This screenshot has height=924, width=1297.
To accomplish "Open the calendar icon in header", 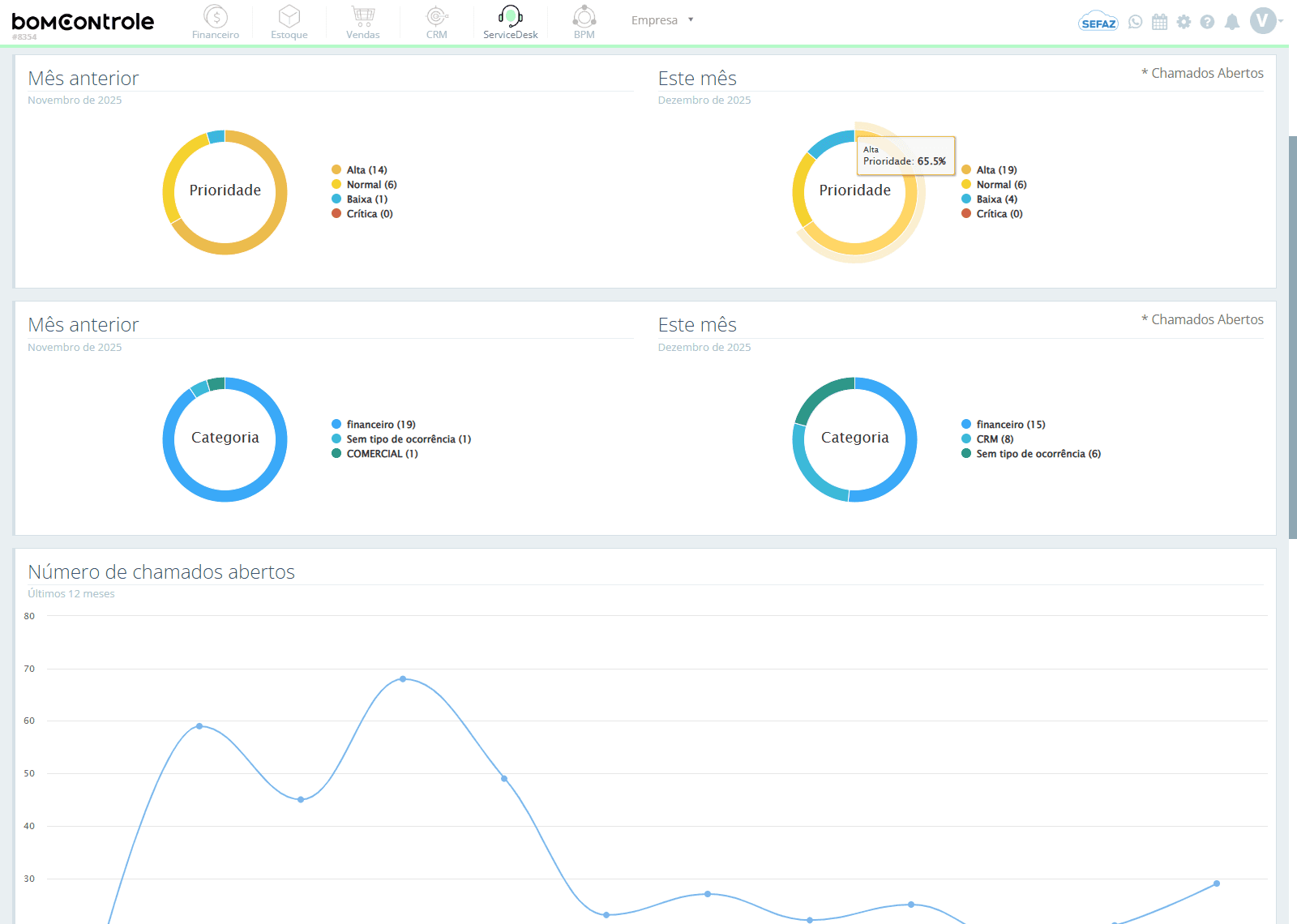I will [1160, 22].
